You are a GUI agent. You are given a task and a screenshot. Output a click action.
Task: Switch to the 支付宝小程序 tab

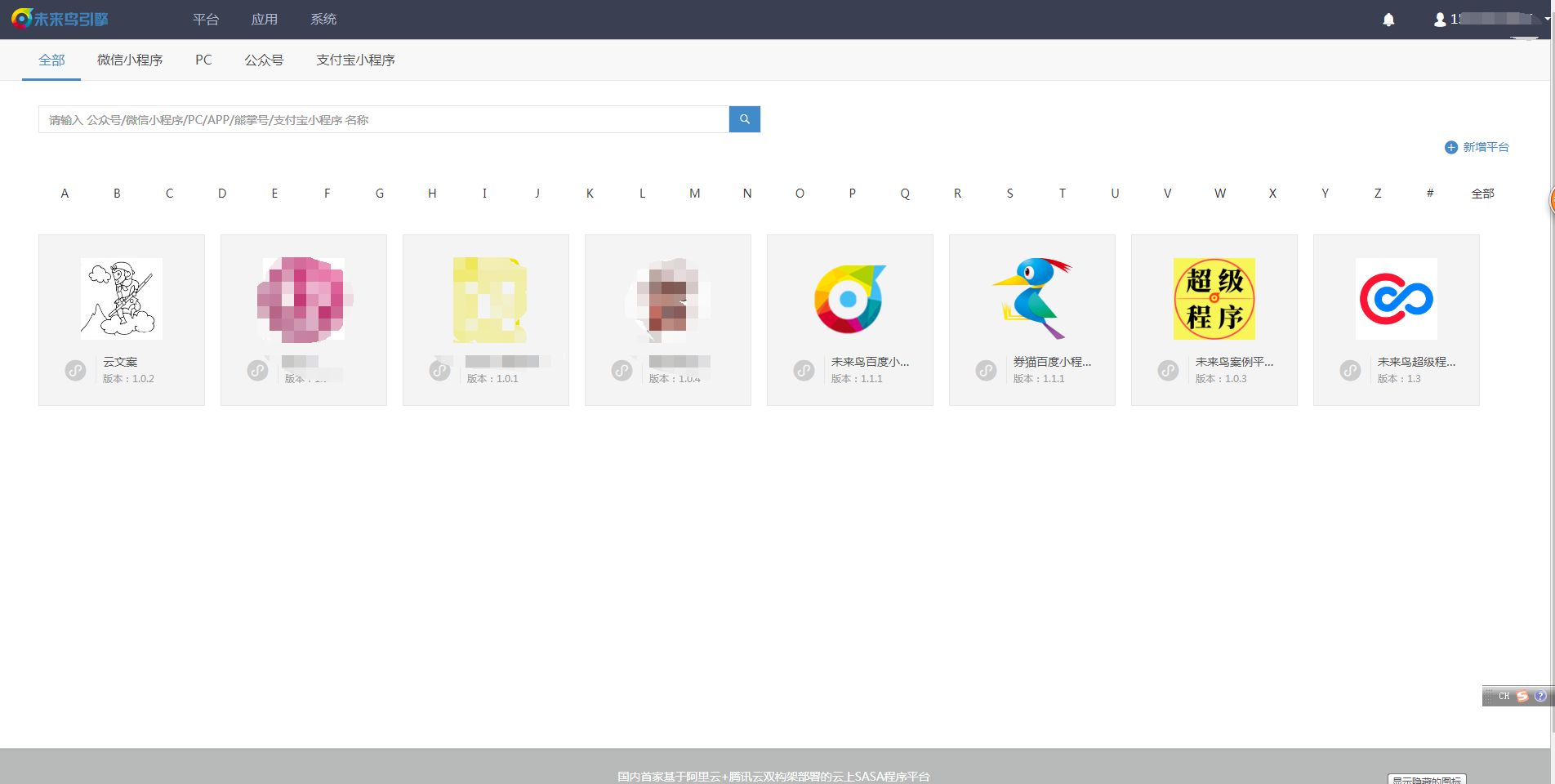(x=355, y=60)
